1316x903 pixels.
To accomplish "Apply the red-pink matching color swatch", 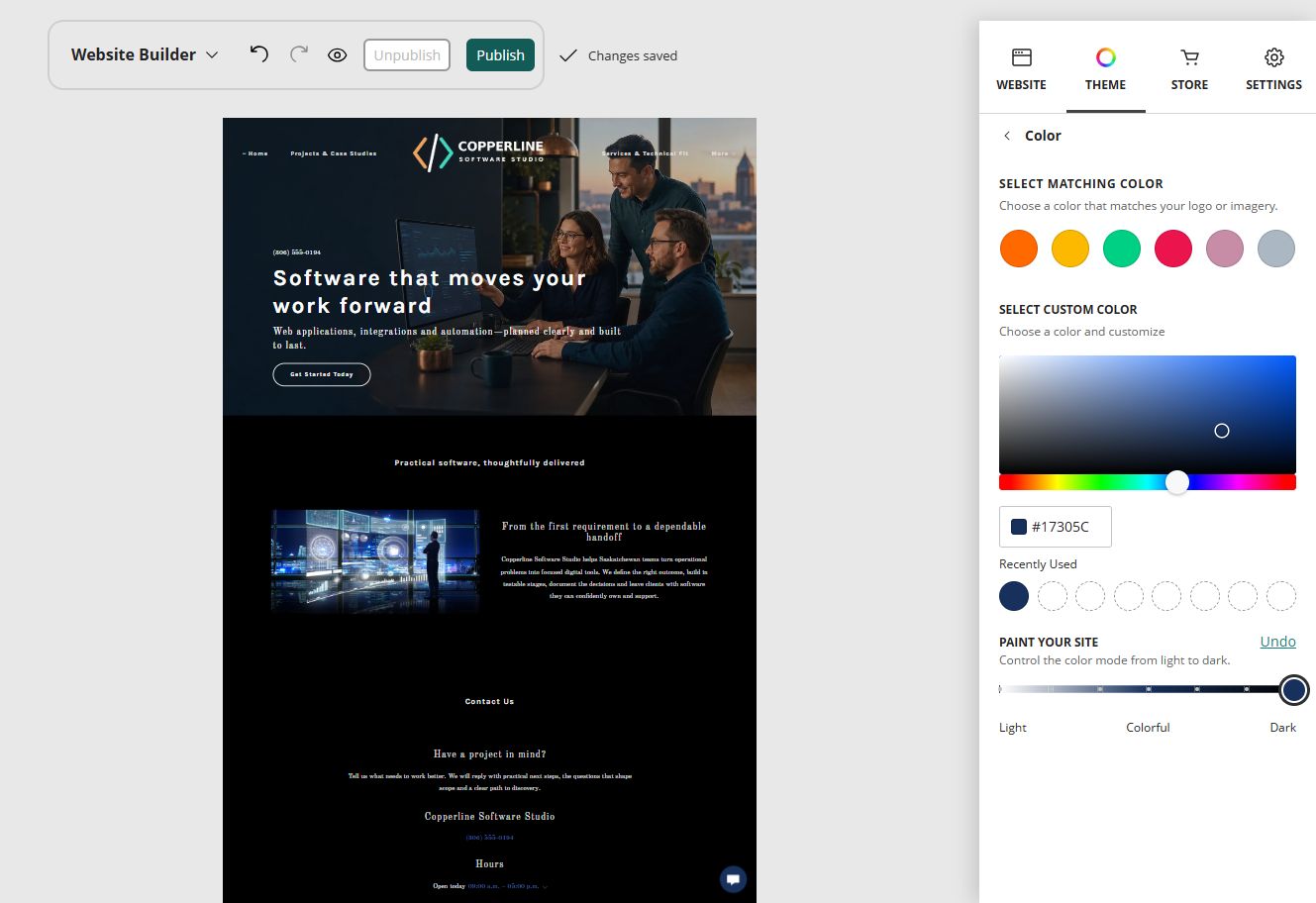I will [x=1173, y=249].
